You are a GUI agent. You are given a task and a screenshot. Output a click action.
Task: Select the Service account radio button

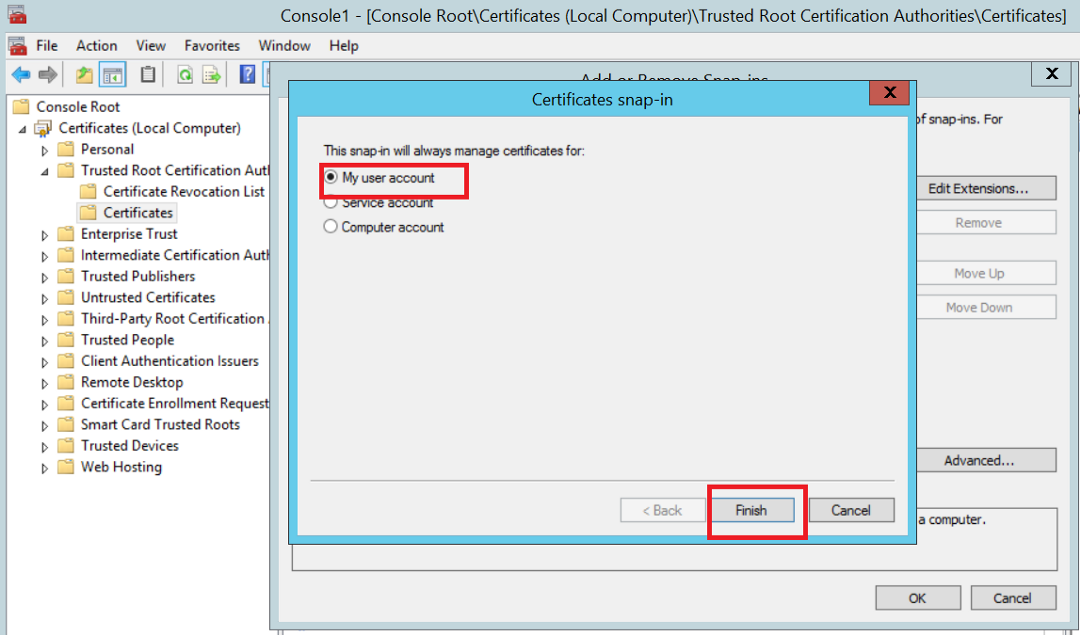tap(331, 202)
